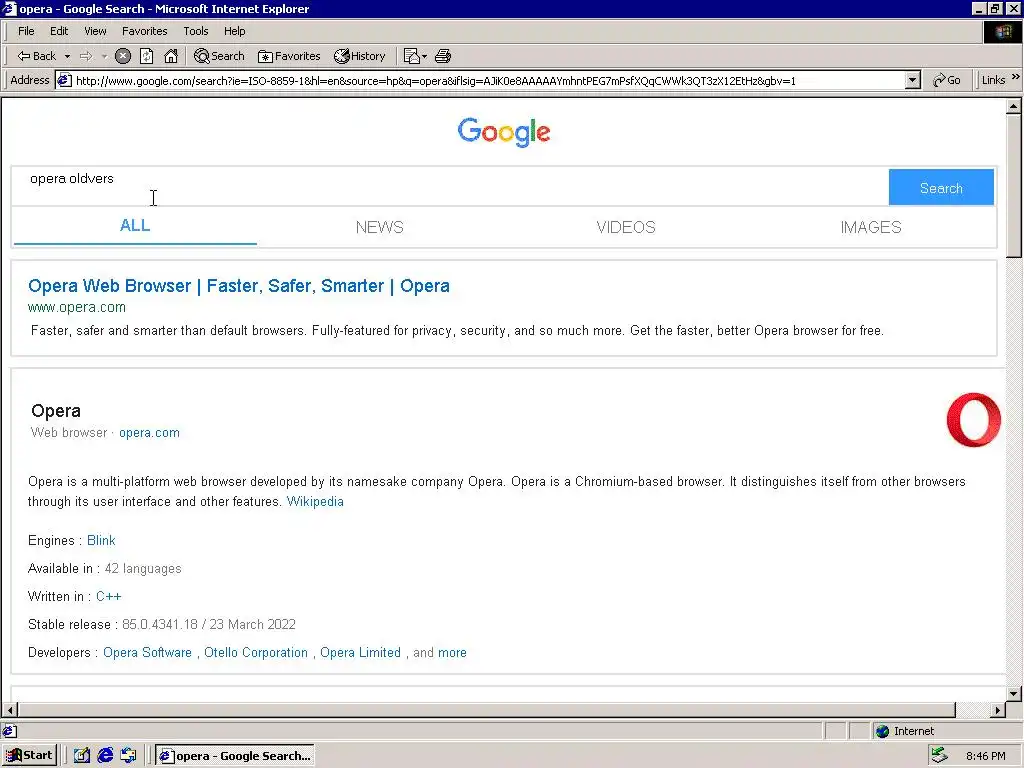The width and height of the screenshot is (1024, 768).
Task: Open 'Opera Web Browser | Faster, Safer, Smarter' result
Action: [x=238, y=286]
